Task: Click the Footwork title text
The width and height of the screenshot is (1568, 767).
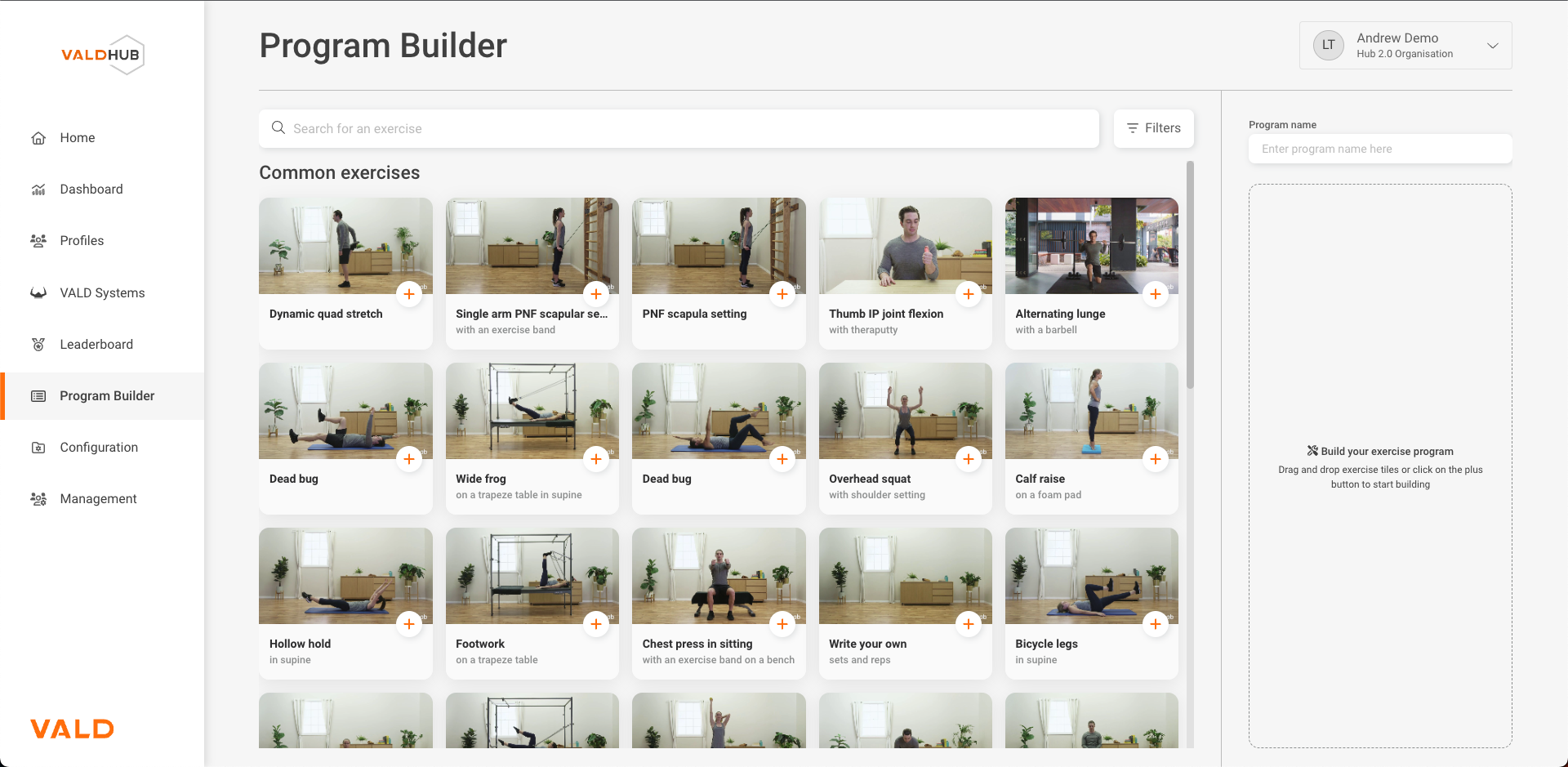Action: pyautogui.click(x=480, y=644)
